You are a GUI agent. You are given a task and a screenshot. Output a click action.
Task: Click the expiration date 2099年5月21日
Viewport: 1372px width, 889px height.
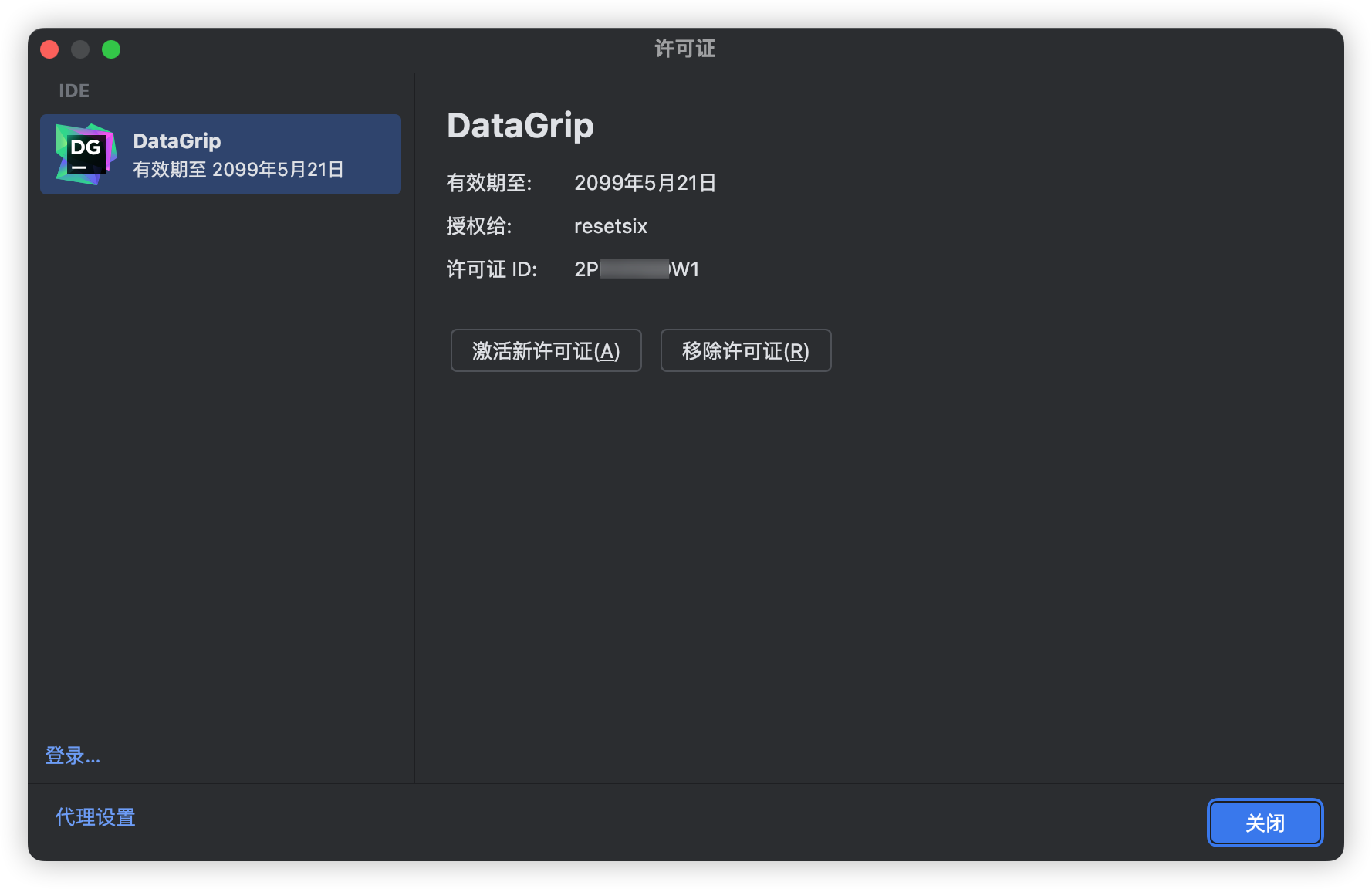pyautogui.click(x=646, y=183)
